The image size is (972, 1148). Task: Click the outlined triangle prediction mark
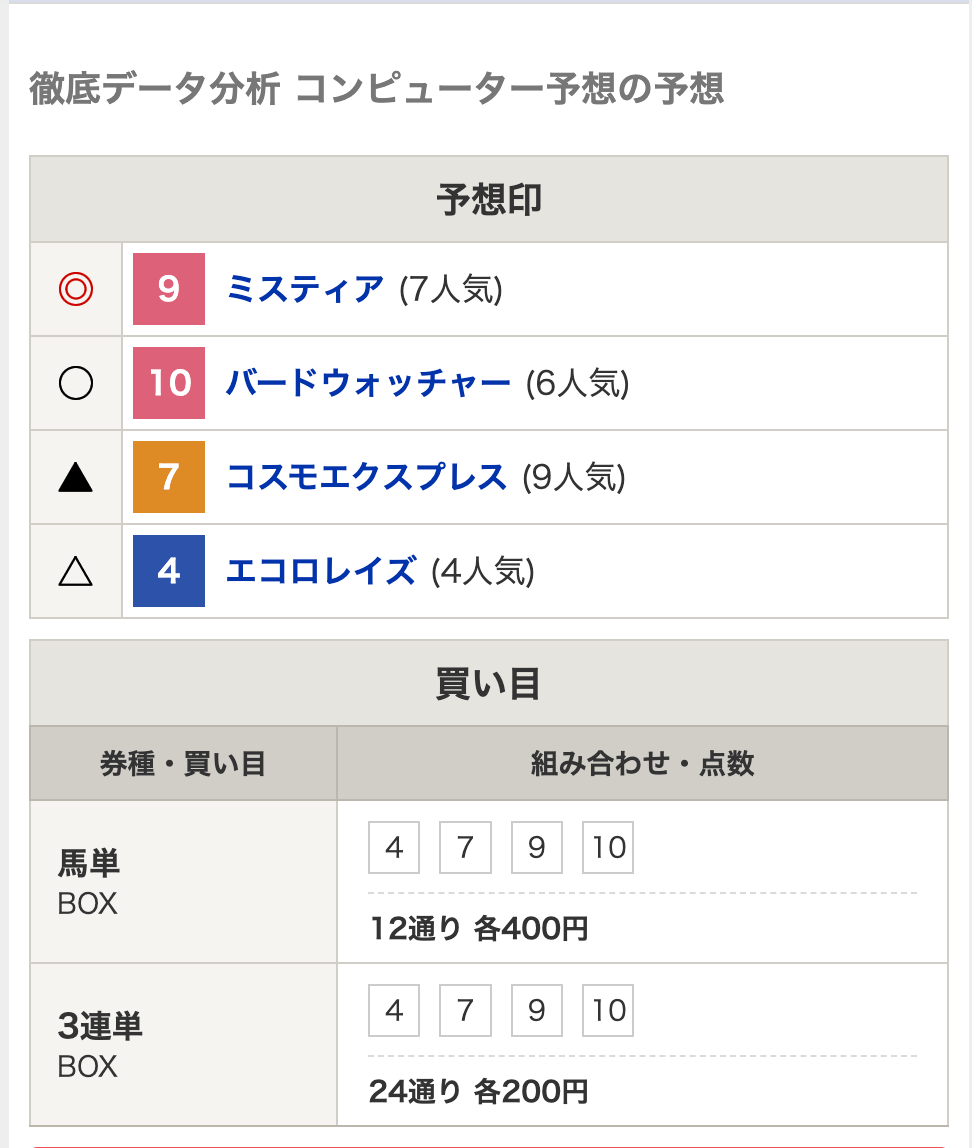pyautogui.click(x=75, y=571)
